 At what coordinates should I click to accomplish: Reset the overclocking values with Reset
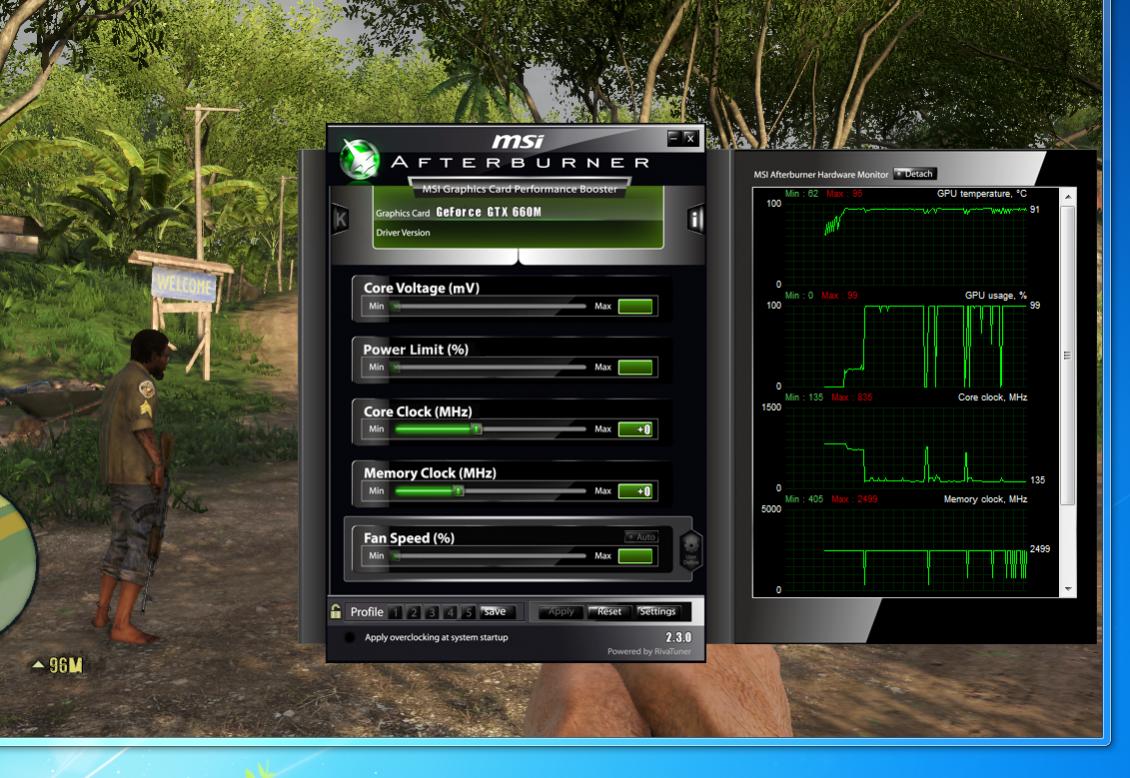(x=609, y=612)
